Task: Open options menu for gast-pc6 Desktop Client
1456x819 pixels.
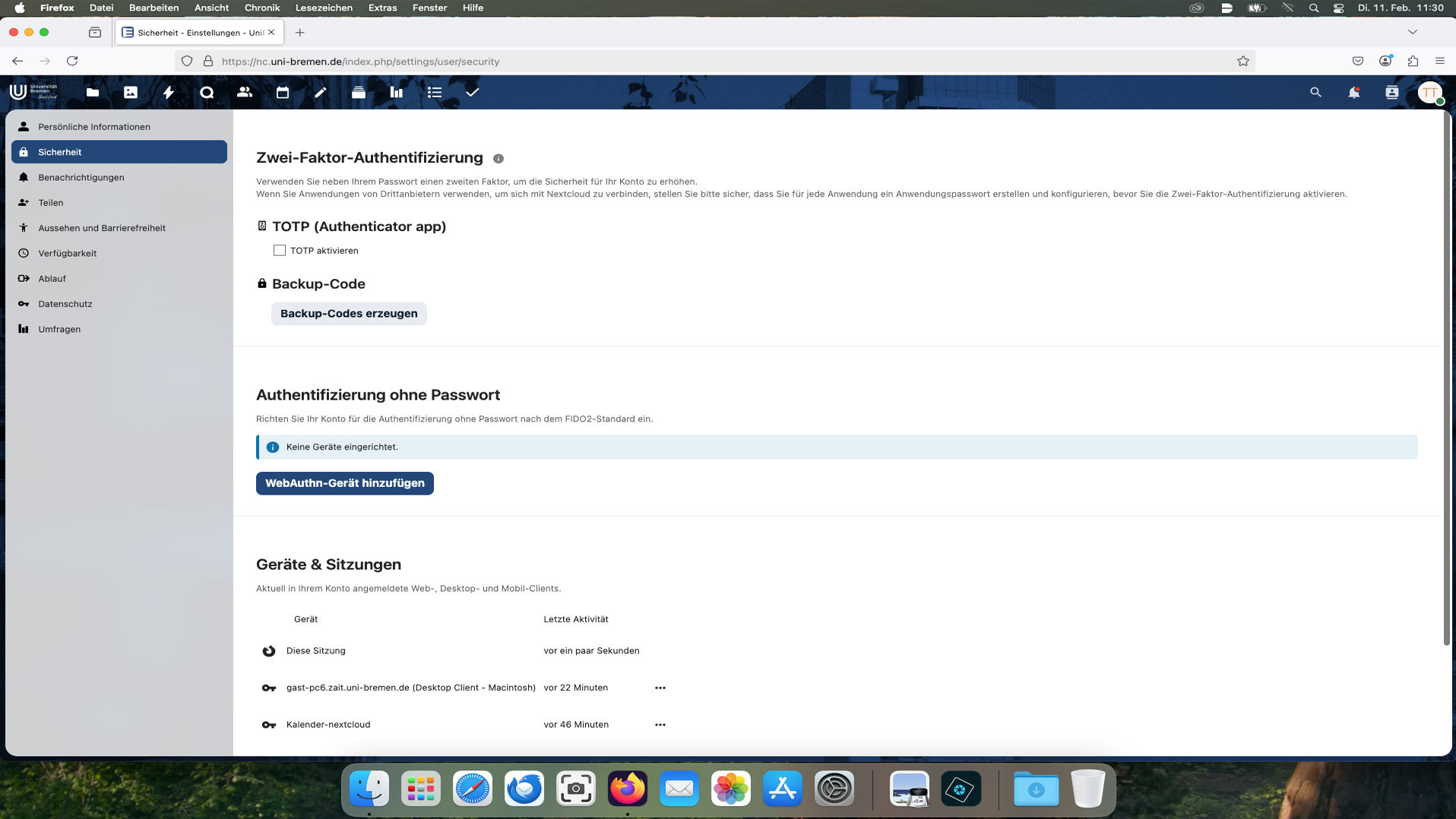Action: tap(660, 688)
